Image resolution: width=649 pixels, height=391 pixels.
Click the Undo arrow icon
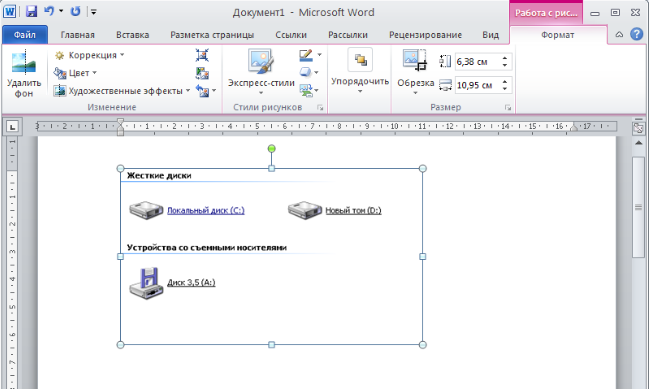49,11
